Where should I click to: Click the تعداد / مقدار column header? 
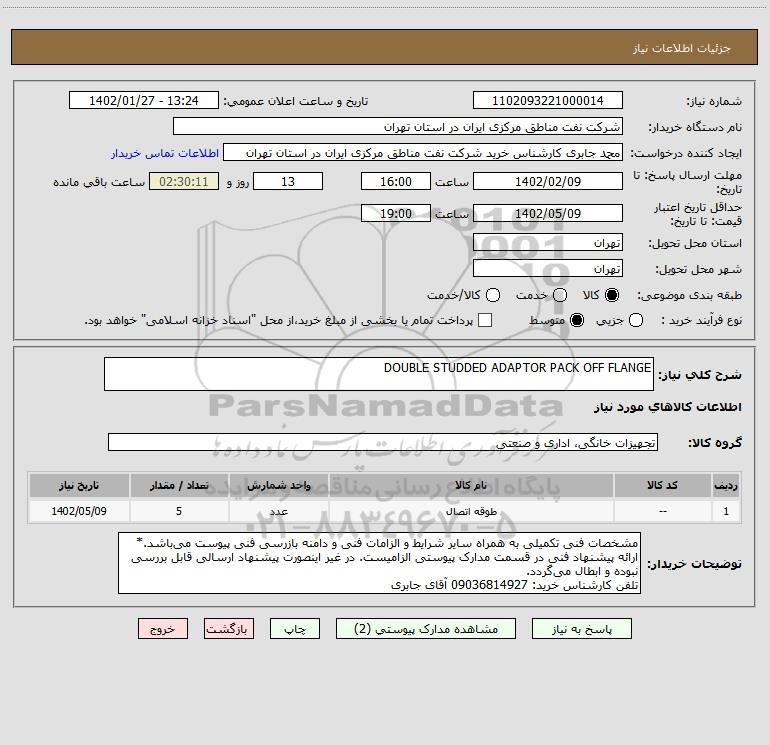[179, 485]
